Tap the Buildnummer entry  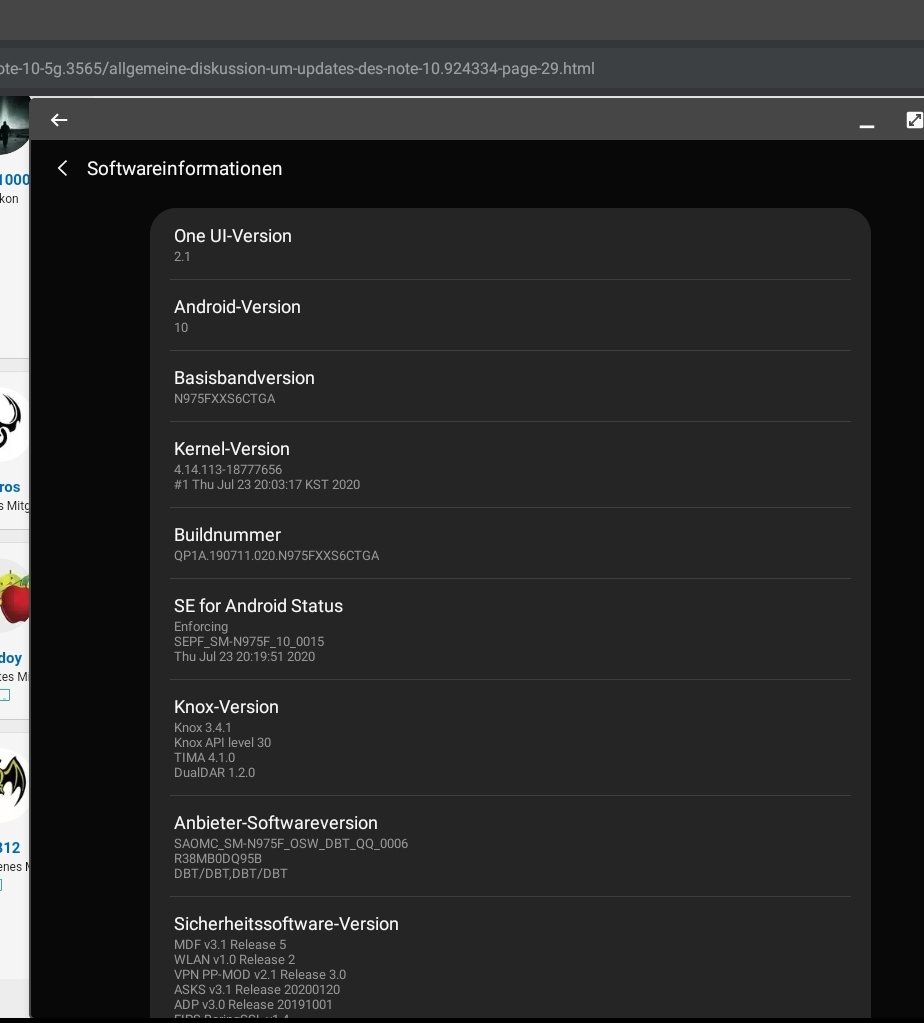[510, 544]
